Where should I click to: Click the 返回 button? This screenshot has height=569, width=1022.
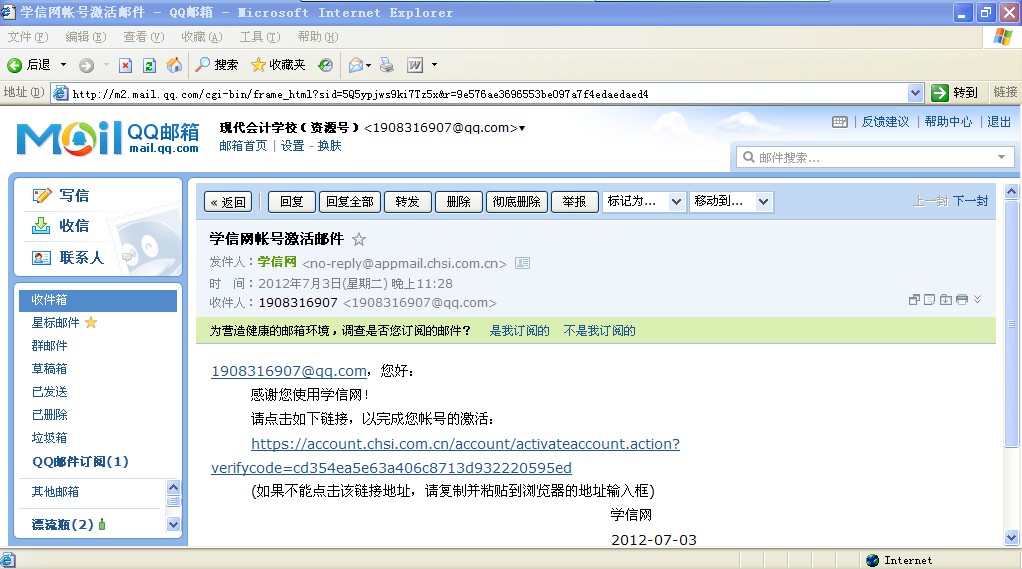pyautogui.click(x=229, y=202)
